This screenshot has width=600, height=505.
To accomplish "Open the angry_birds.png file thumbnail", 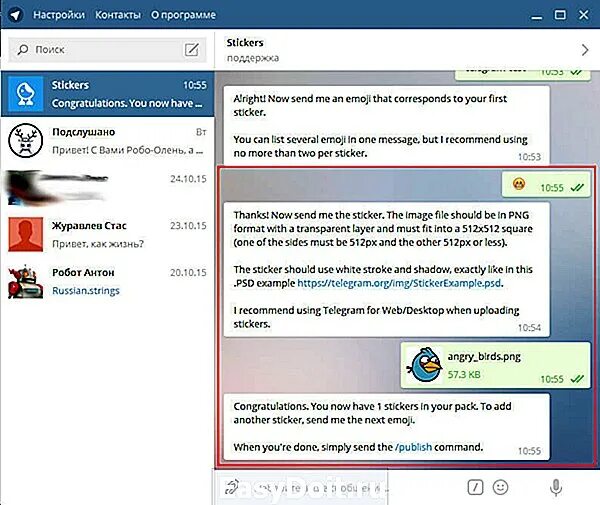I will tap(424, 365).
